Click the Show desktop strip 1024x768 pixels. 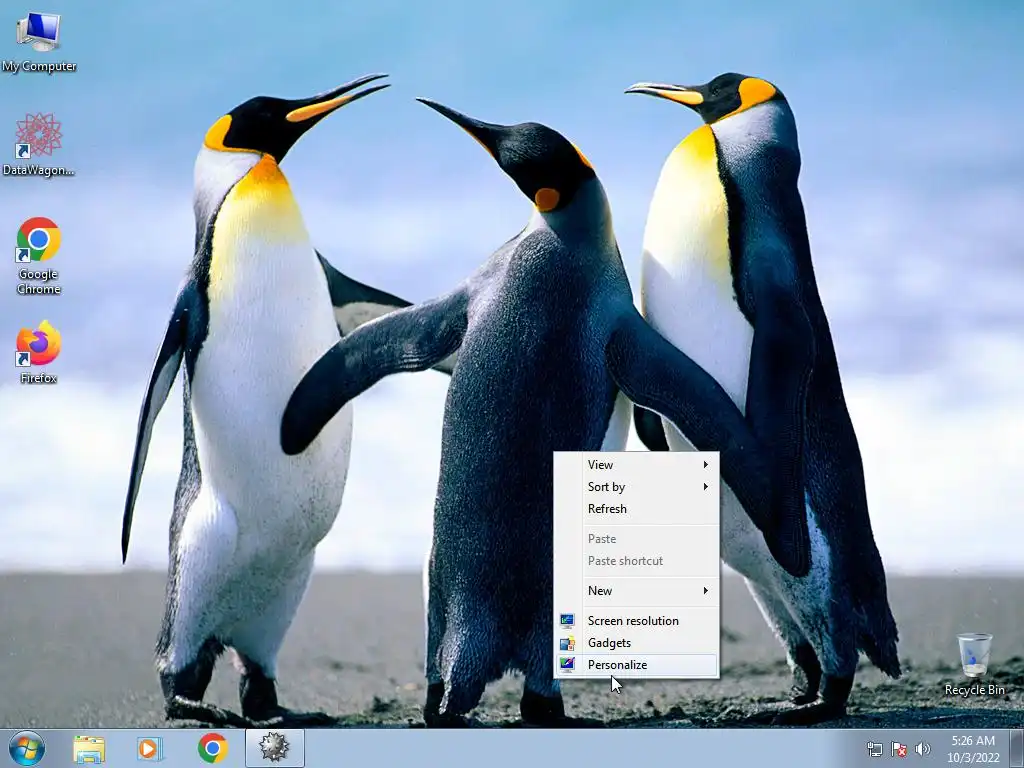(1017, 748)
